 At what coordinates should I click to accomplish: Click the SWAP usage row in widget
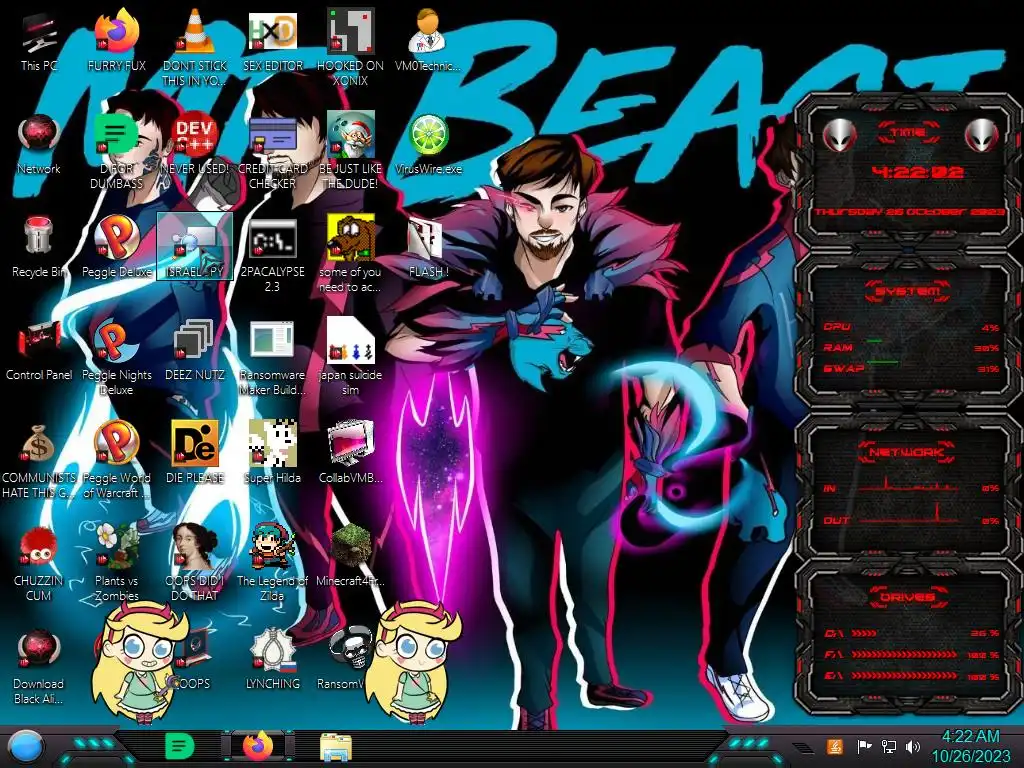point(911,368)
